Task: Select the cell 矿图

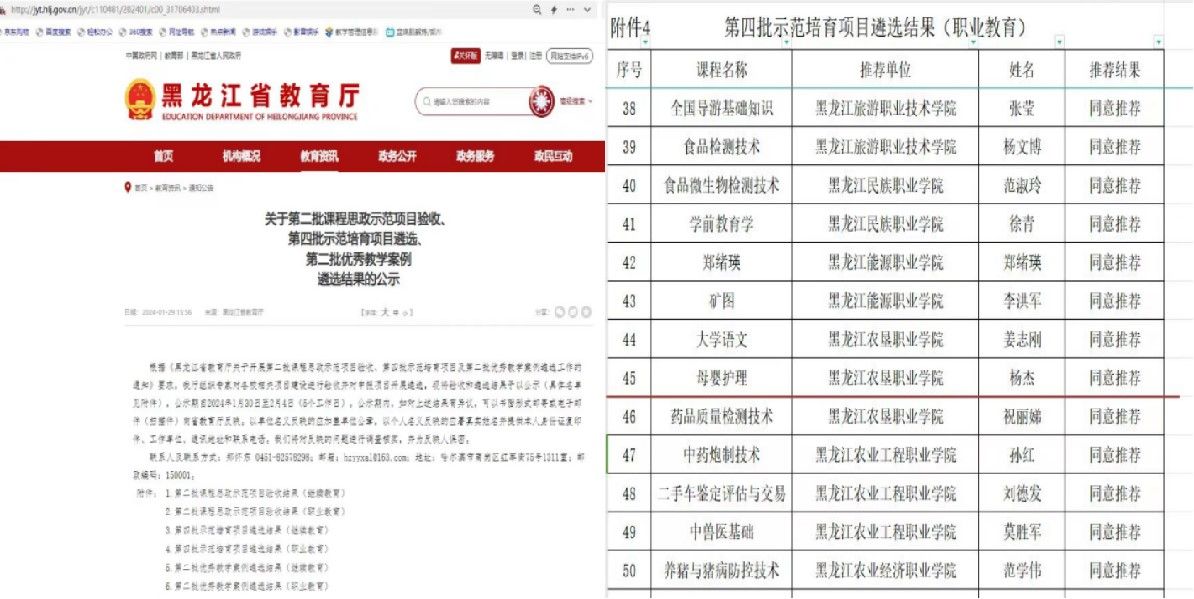Action: [722, 301]
